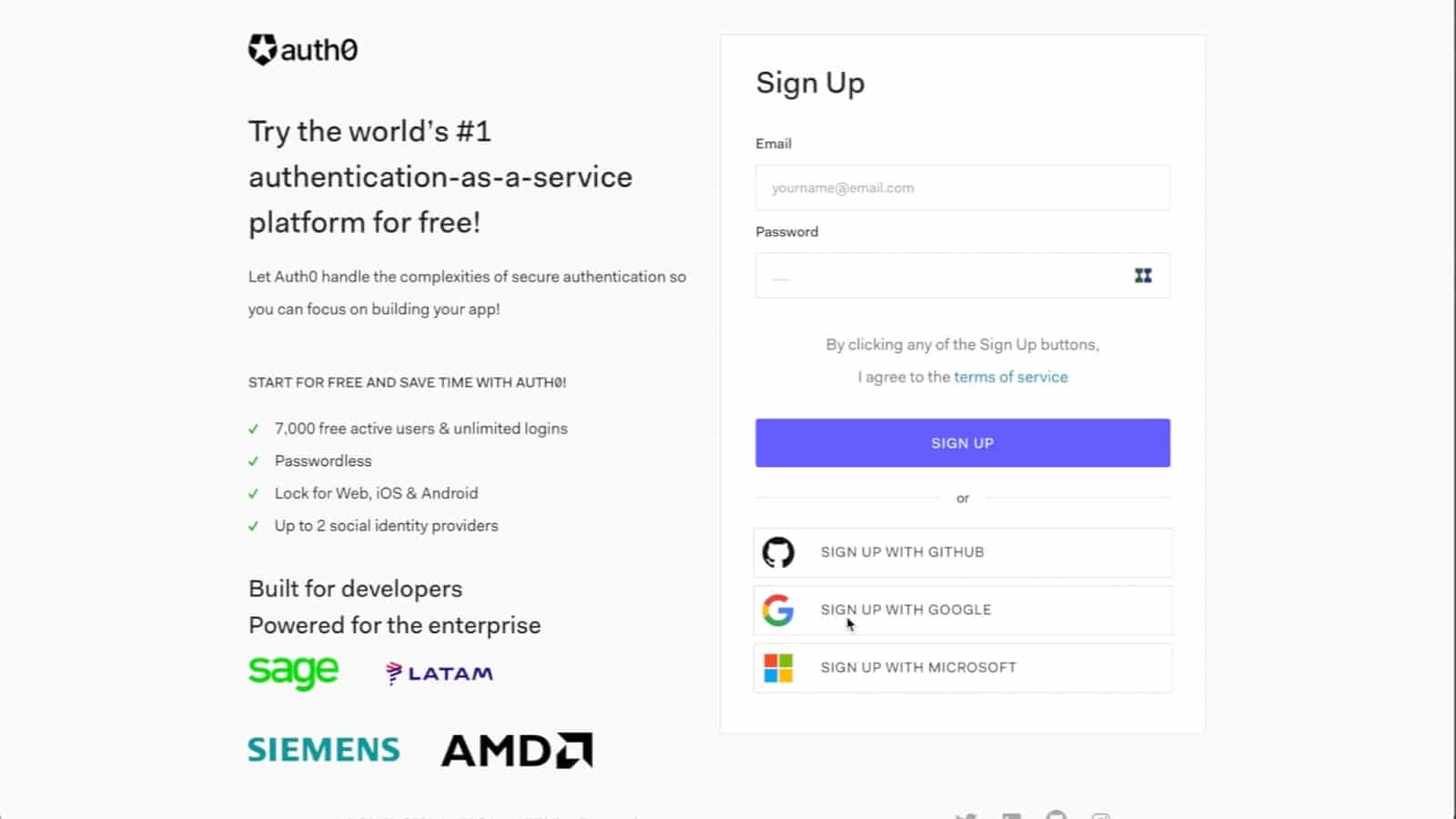Click the password manager icon inside the Password field
Viewport: 1456px width, 819px height.
pyautogui.click(x=1143, y=275)
